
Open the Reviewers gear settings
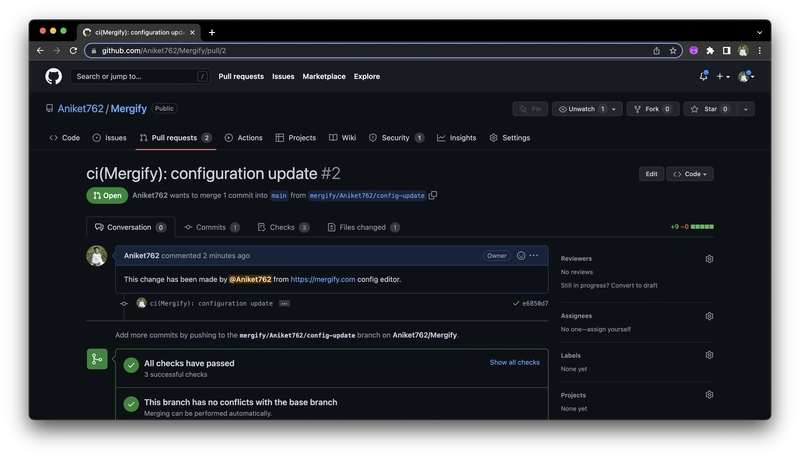click(709, 259)
